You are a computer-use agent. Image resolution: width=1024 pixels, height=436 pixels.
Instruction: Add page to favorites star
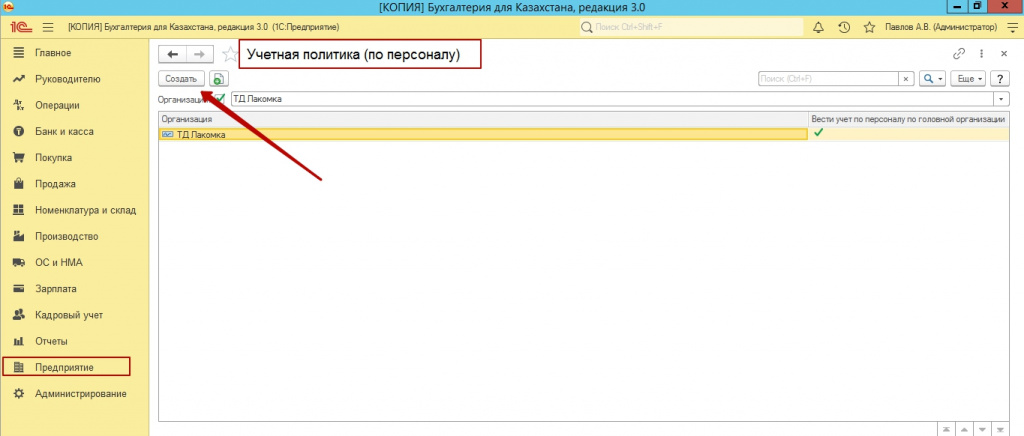(x=229, y=55)
